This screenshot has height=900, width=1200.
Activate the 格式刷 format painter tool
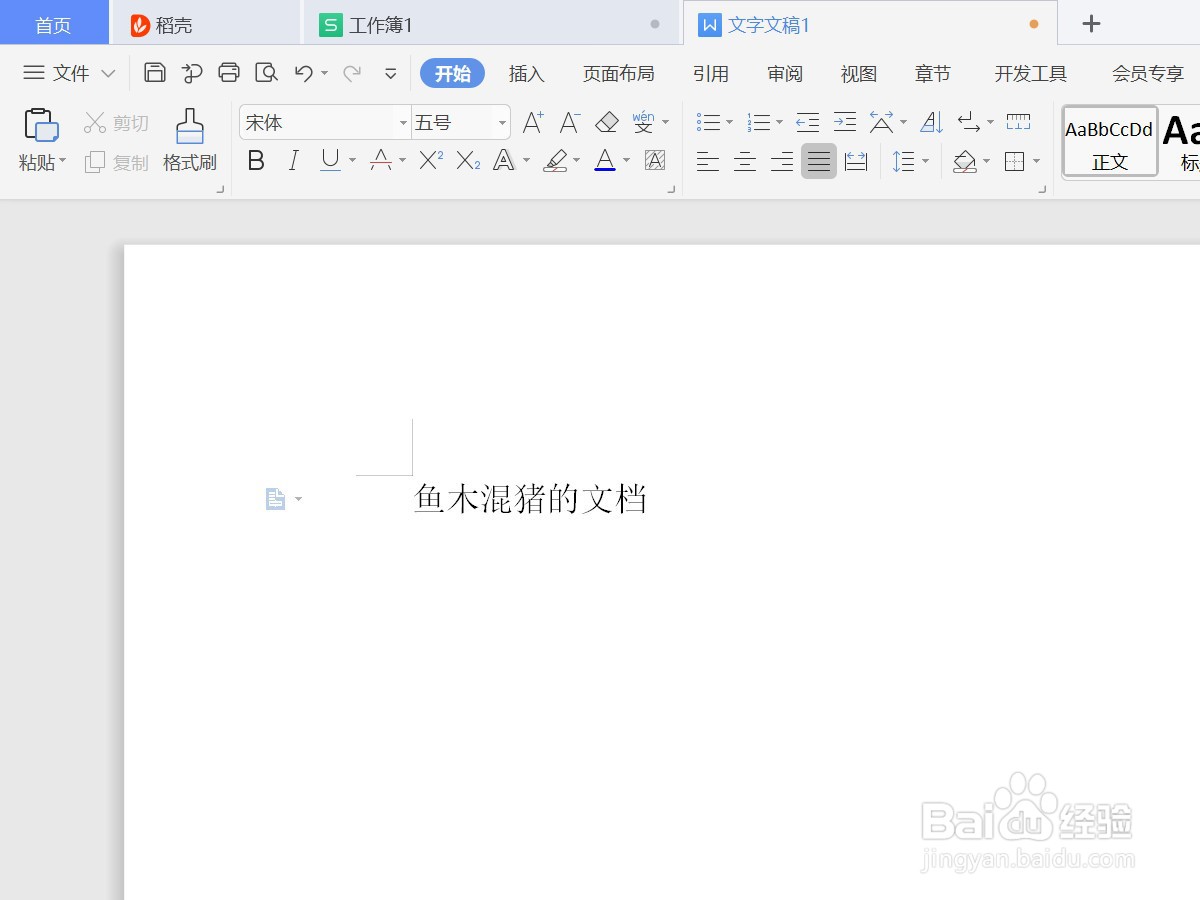[189, 140]
